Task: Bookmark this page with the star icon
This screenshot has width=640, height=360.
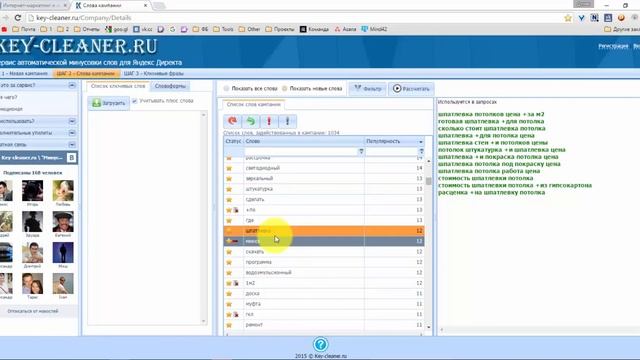Action: (x=568, y=18)
